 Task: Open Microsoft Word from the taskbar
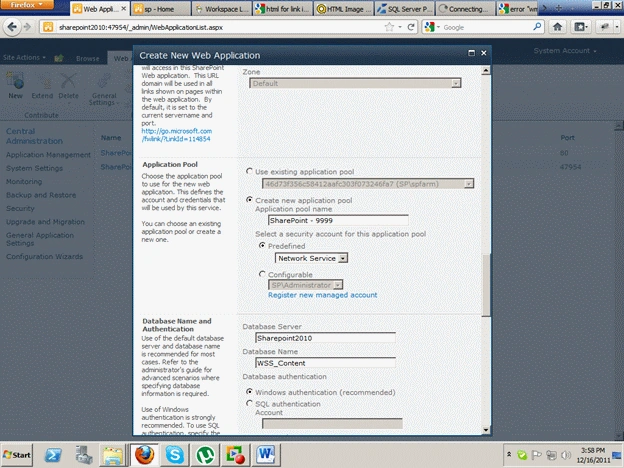pos(266,455)
